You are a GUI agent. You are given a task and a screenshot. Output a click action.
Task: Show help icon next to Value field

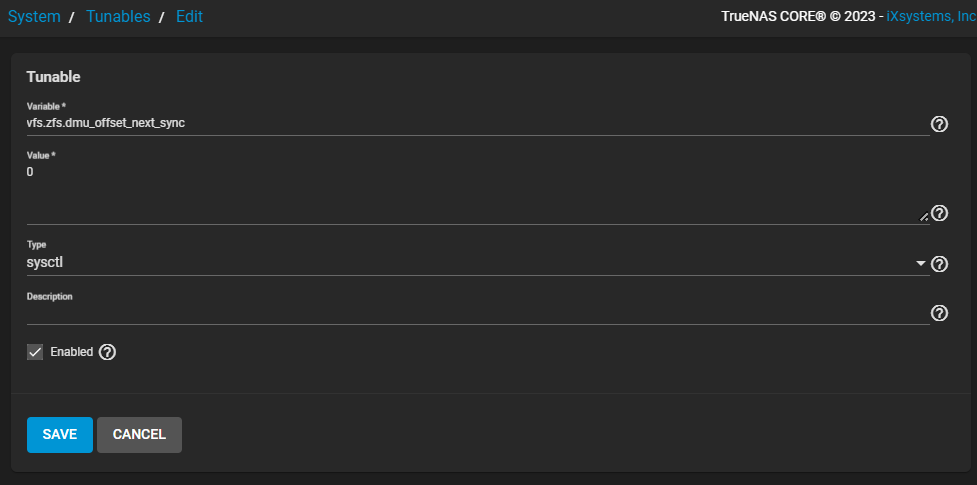(939, 213)
